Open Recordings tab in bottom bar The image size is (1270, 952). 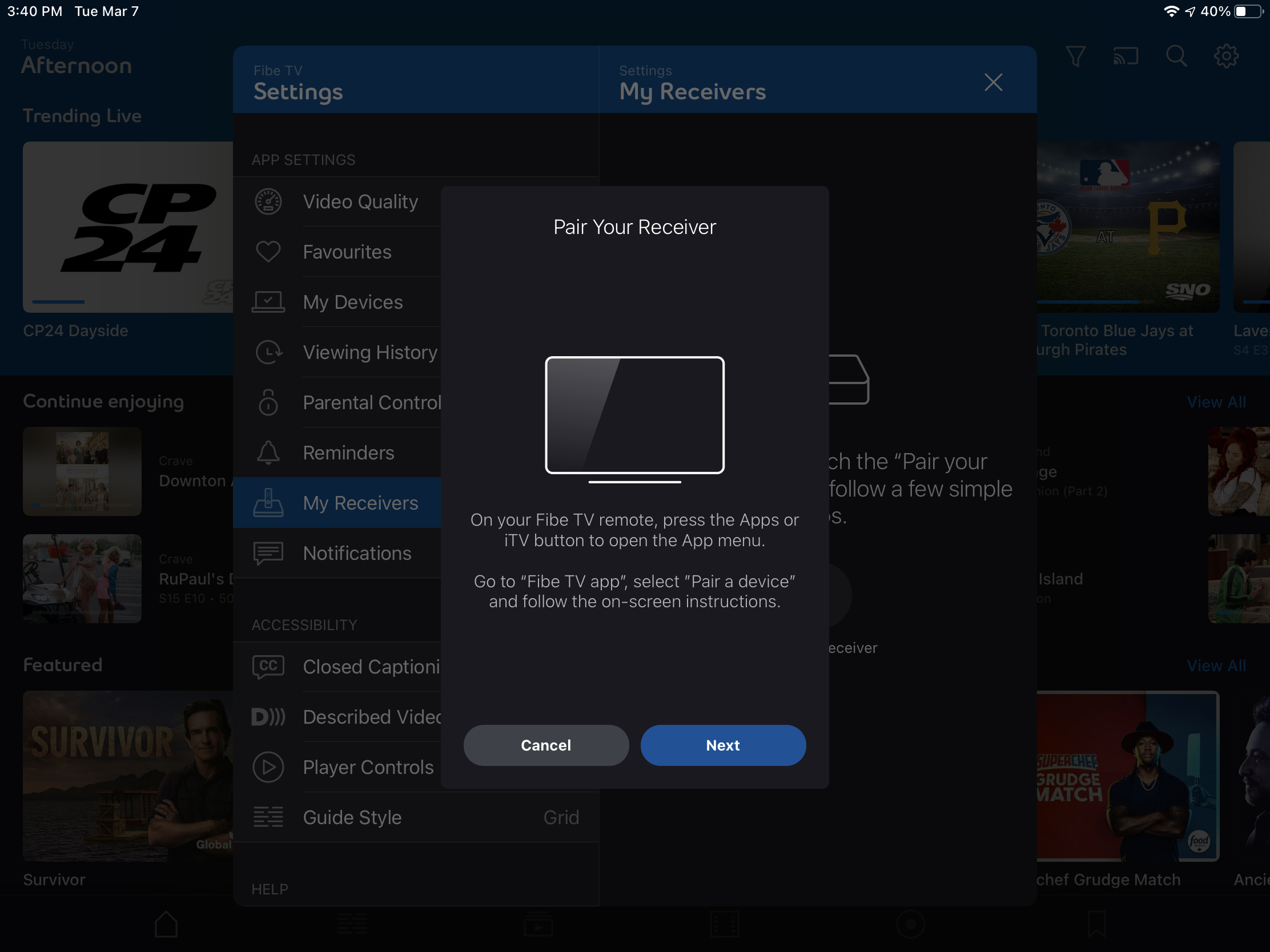pyautogui.click(x=910, y=924)
